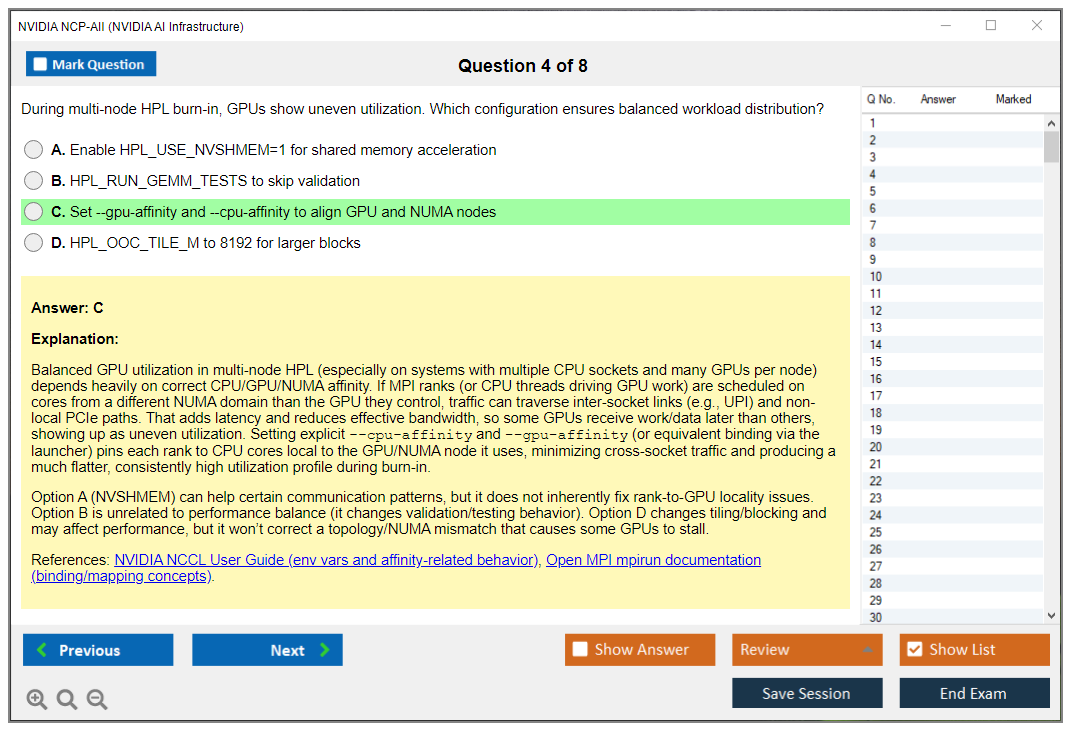Uncheck the Show List option
Viewport: 1075px width, 735px height.
(914, 650)
